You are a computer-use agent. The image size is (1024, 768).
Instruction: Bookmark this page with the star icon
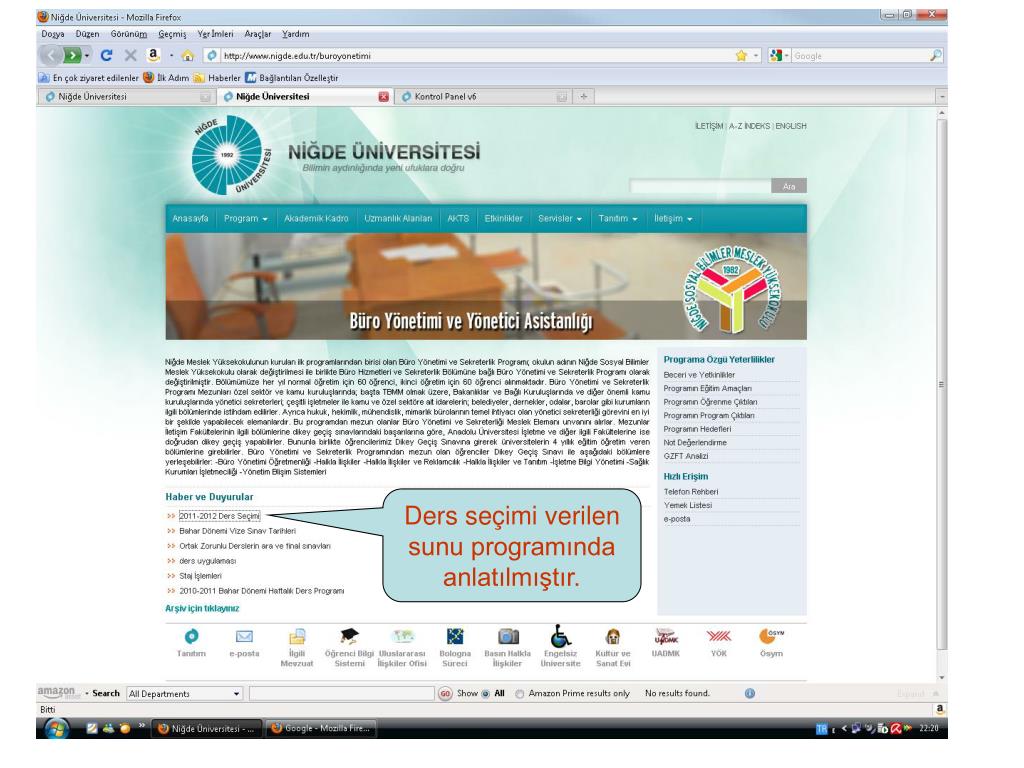[741, 56]
